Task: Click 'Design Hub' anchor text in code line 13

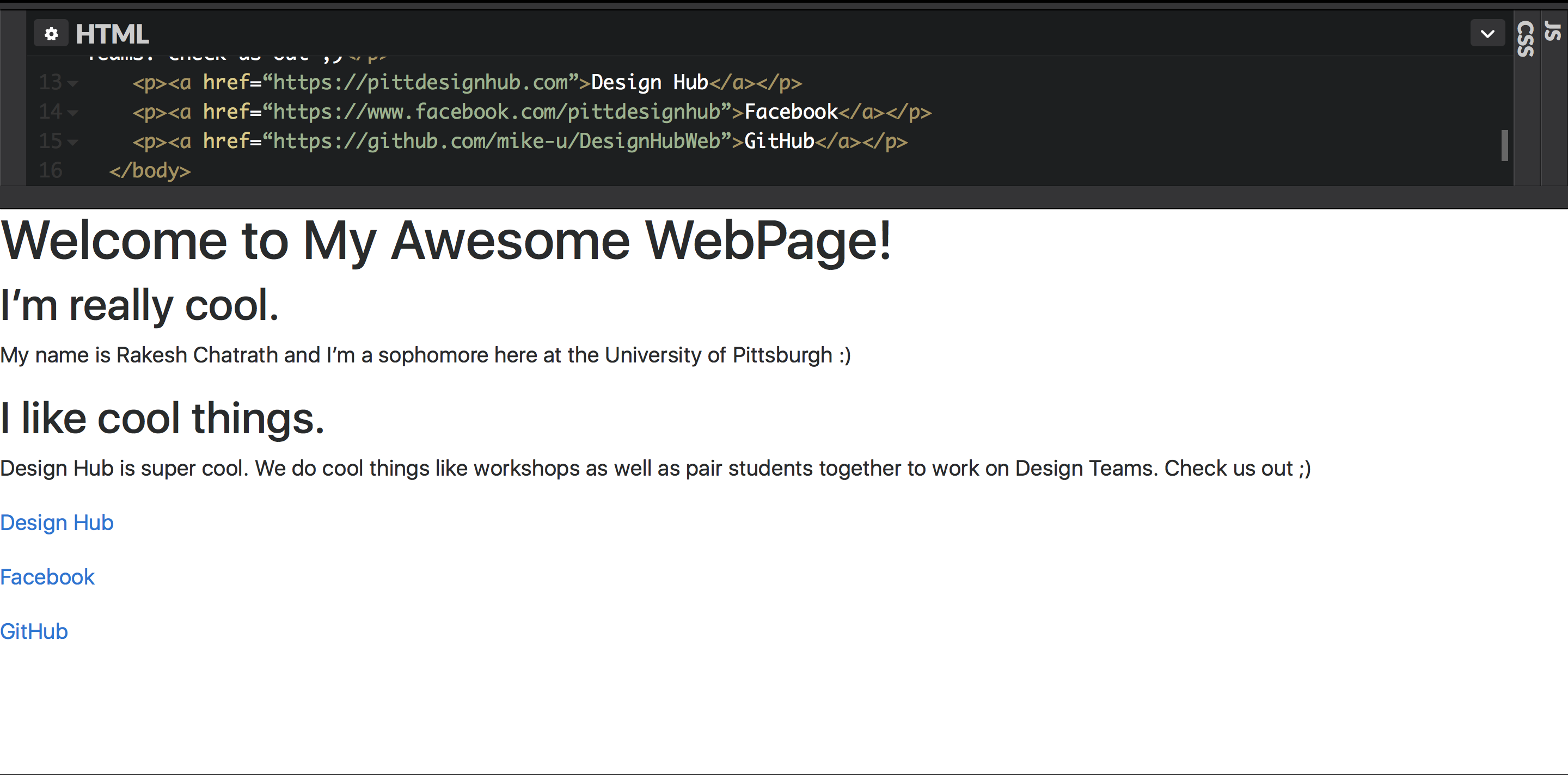Action: coord(650,82)
